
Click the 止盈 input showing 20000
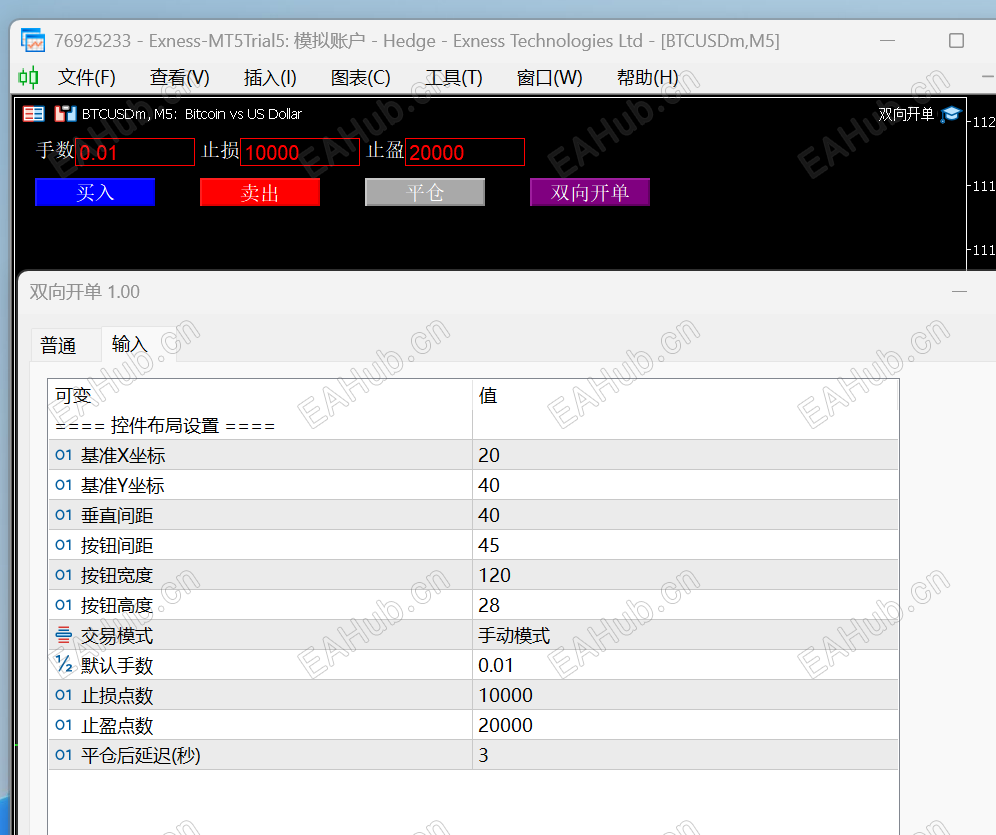(x=465, y=151)
